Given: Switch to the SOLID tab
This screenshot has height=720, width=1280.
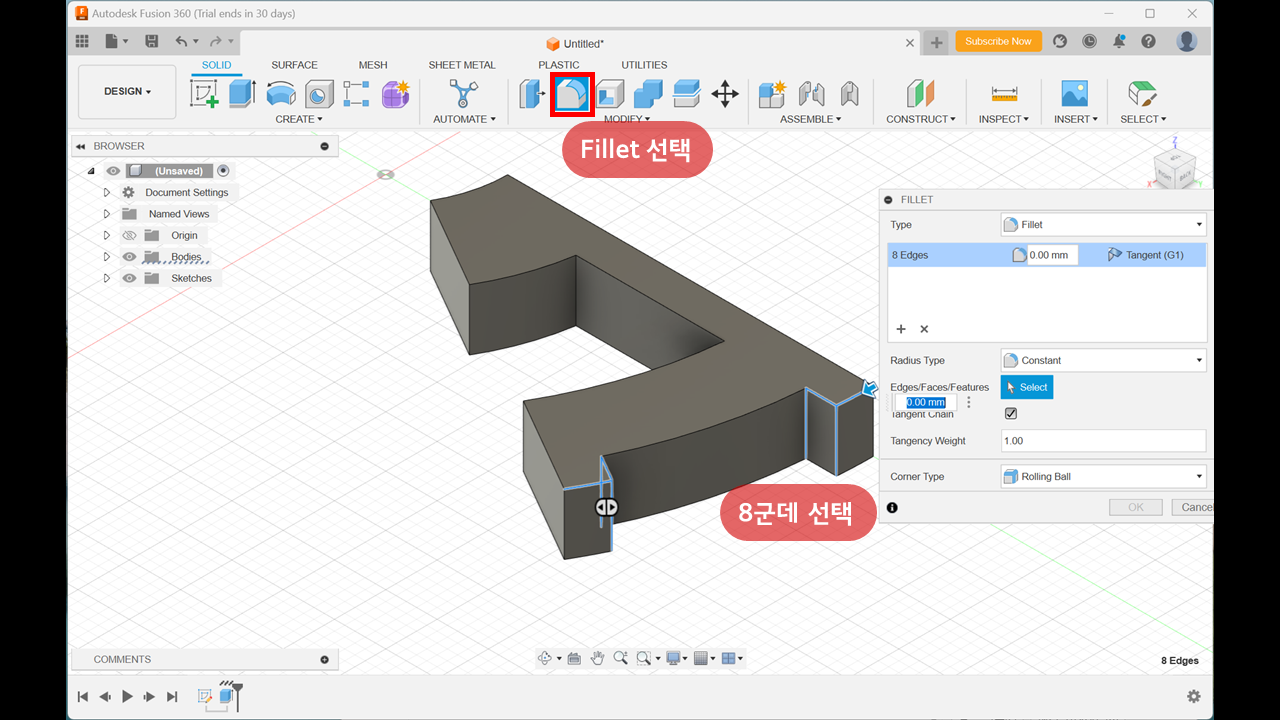Looking at the screenshot, I should (x=216, y=65).
